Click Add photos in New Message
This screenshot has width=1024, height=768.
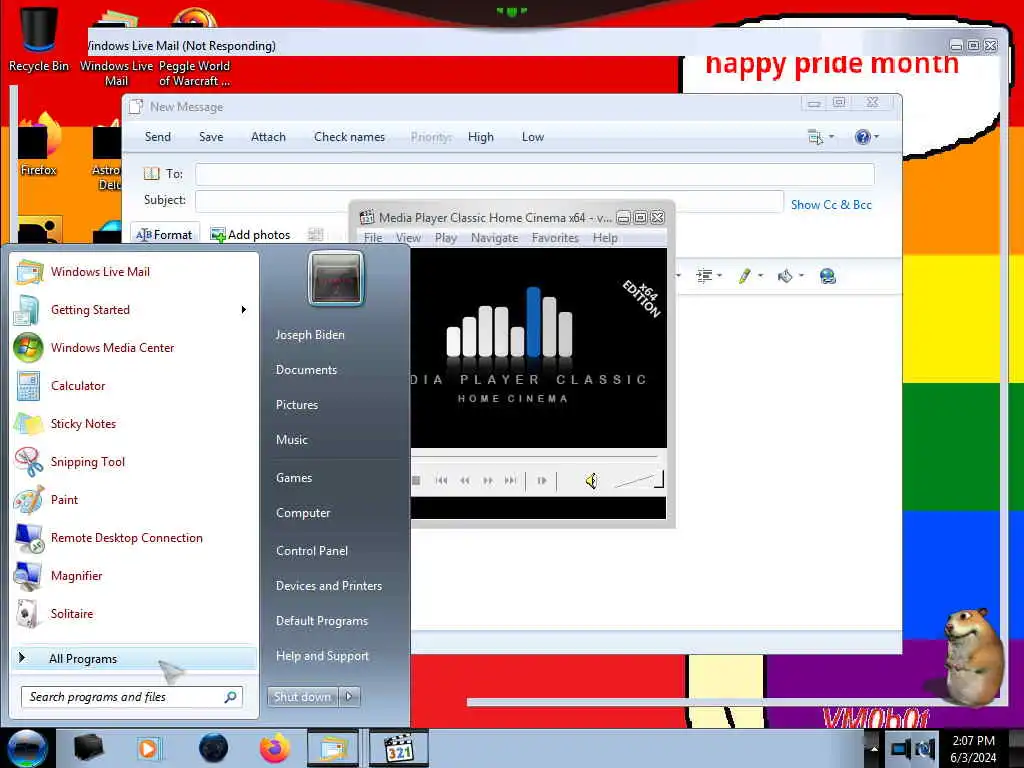point(251,235)
